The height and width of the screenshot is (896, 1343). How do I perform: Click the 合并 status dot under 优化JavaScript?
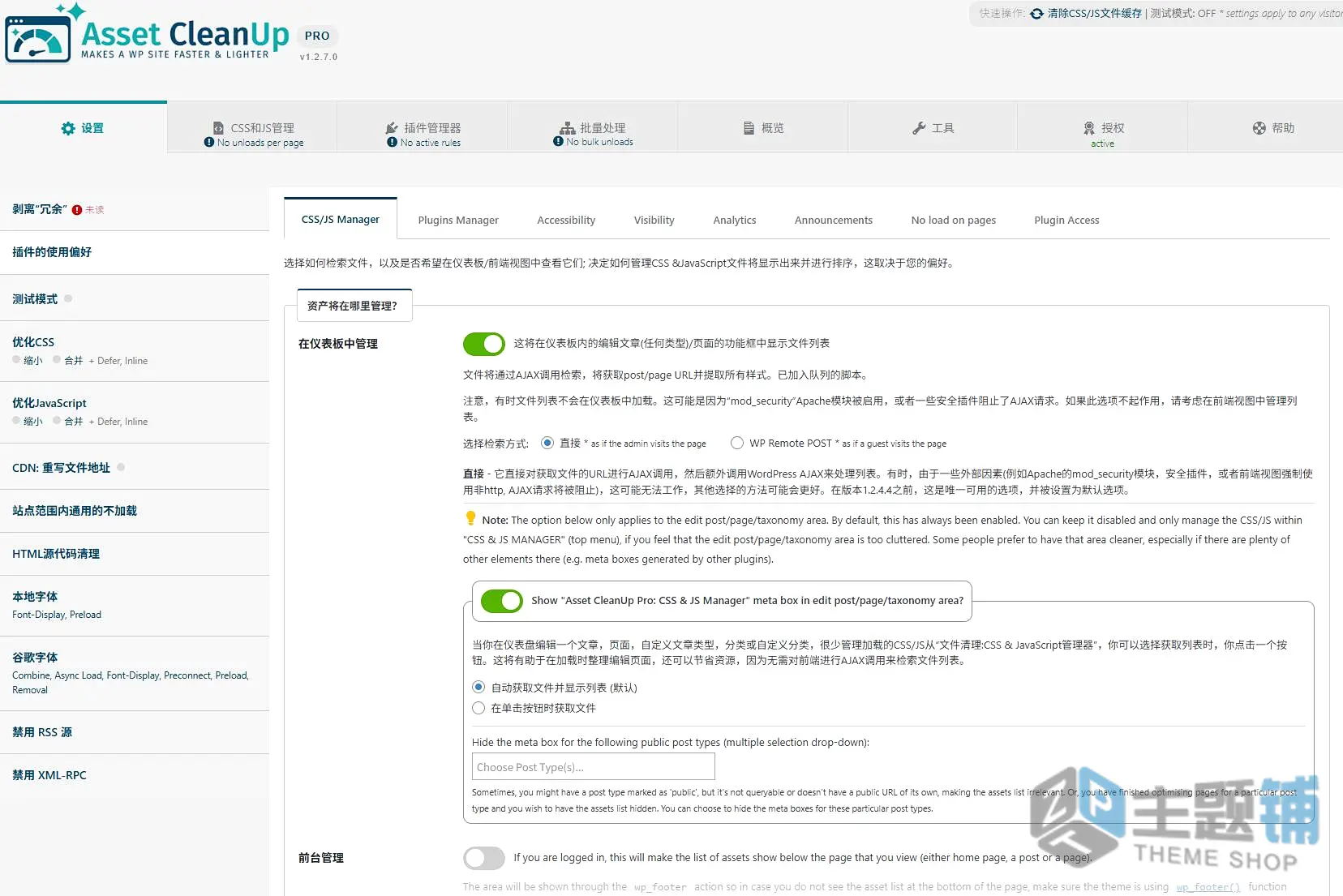click(57, 420)
